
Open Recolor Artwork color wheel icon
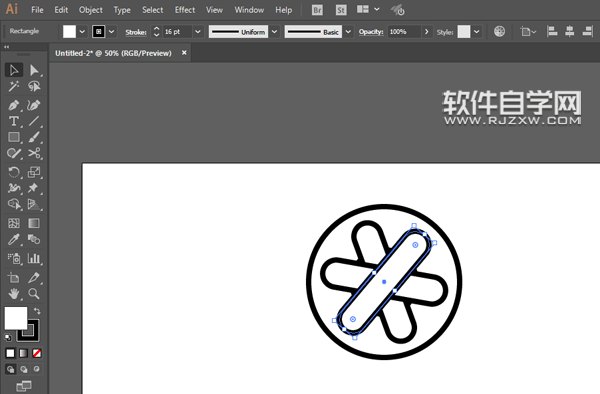(x=499, y=31)
